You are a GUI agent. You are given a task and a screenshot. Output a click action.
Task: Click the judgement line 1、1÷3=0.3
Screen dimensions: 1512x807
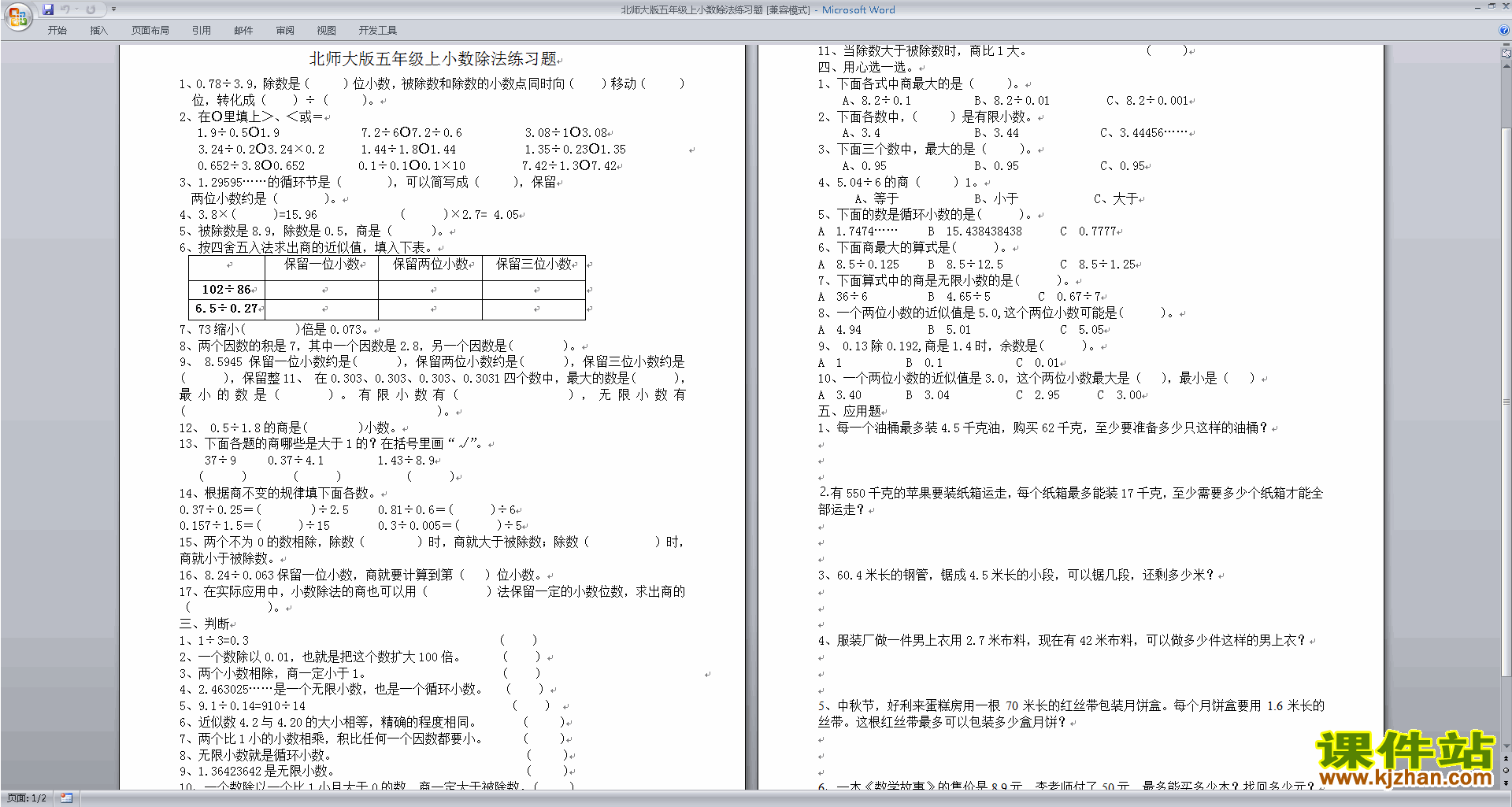point(213,641)
